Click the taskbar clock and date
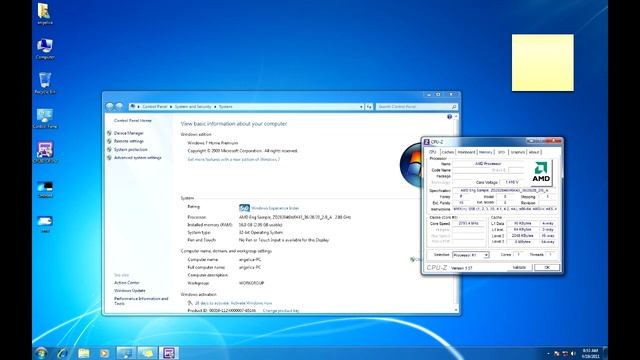Viewport: 640px width, 360px height. coord(590,353)
